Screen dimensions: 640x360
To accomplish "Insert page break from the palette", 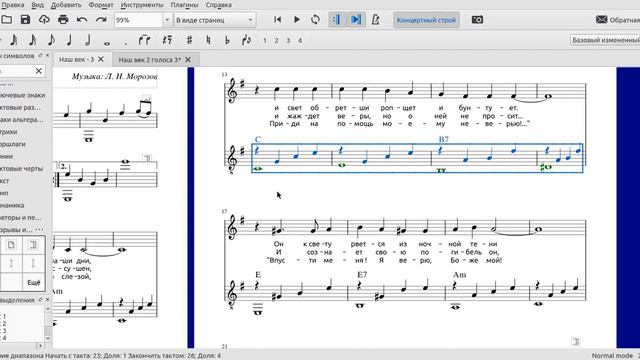I will coord(11,244).
